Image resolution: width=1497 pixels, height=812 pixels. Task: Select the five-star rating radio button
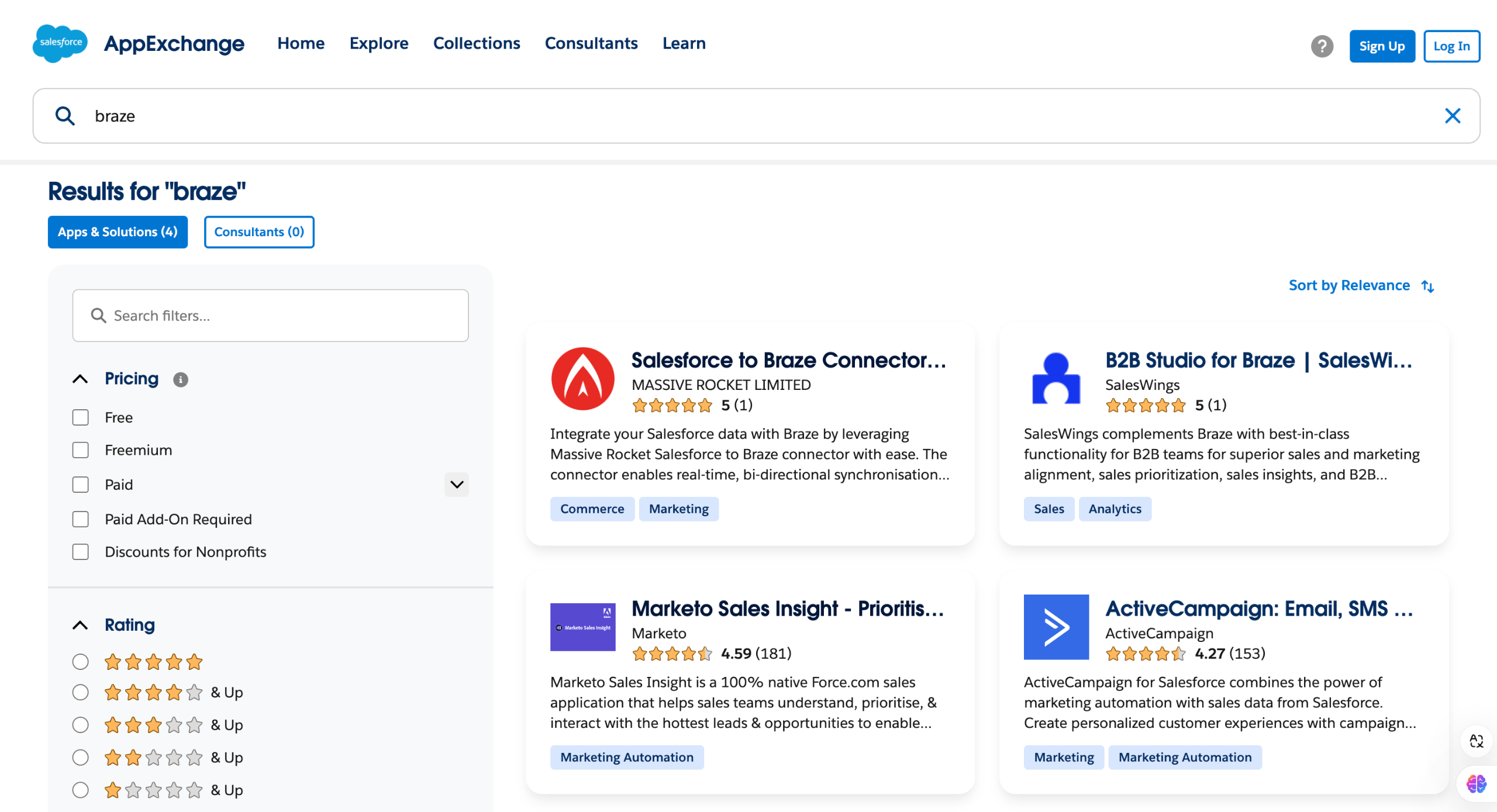pyautogui.click(x=81, y=662)
